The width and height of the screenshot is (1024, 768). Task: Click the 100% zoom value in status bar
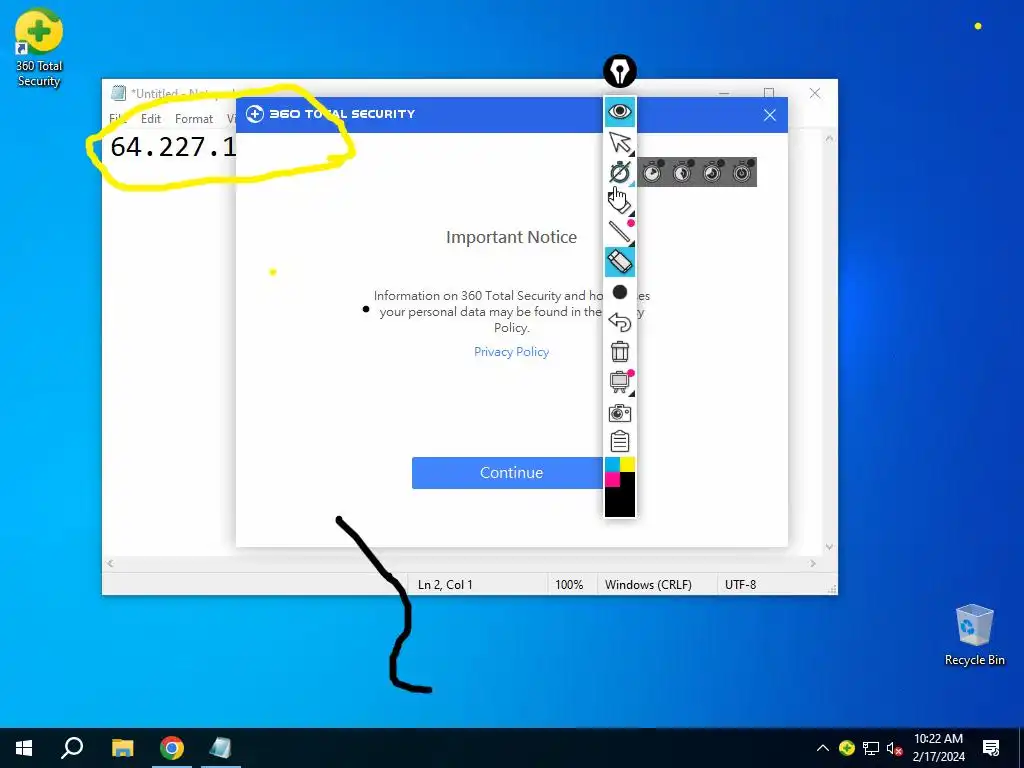[569, 584]
